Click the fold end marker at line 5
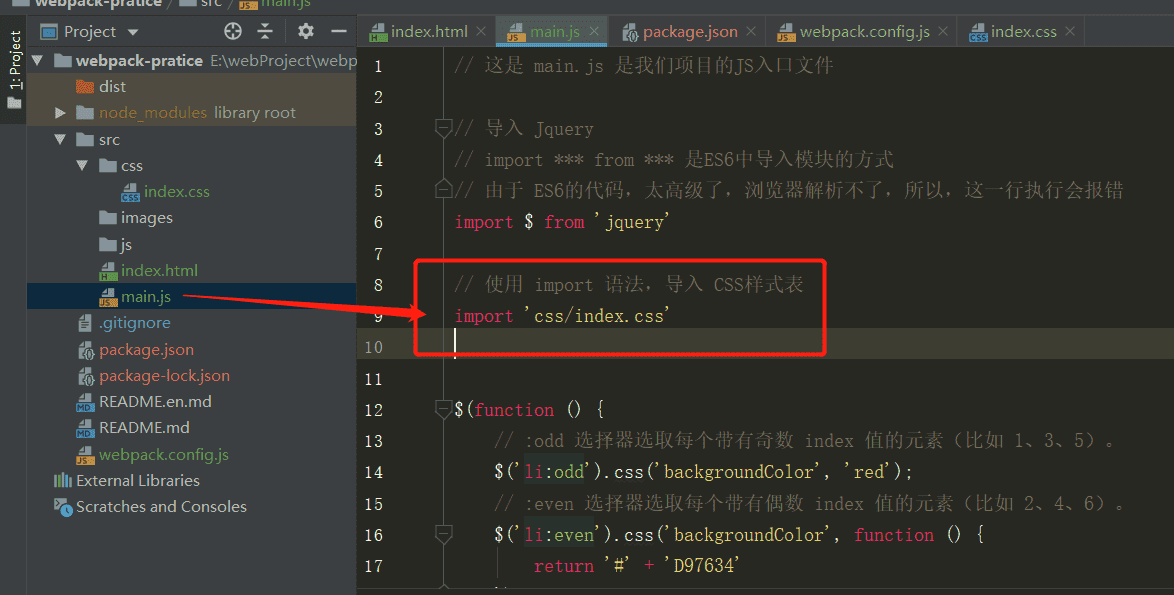This screenshot has height=595, width=1174. tap(443, 190)
